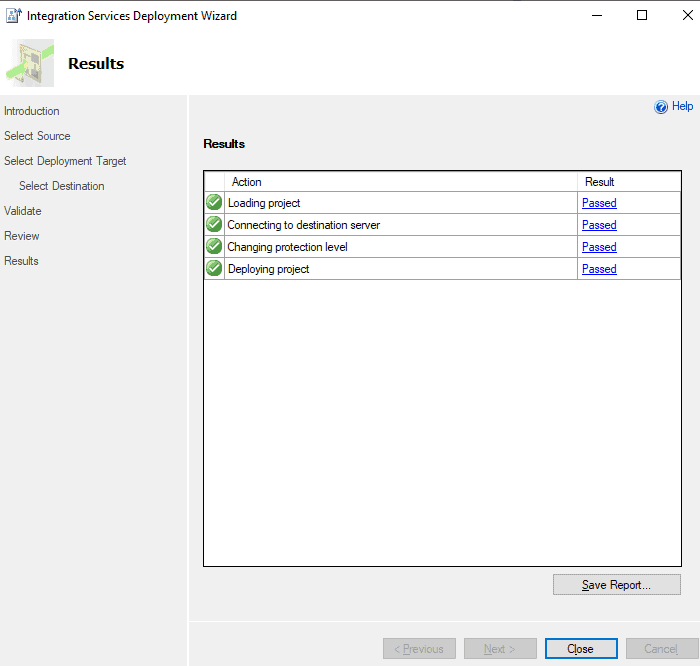Click the Results page header graphic

pyautogui.click(x=30, y=63)
